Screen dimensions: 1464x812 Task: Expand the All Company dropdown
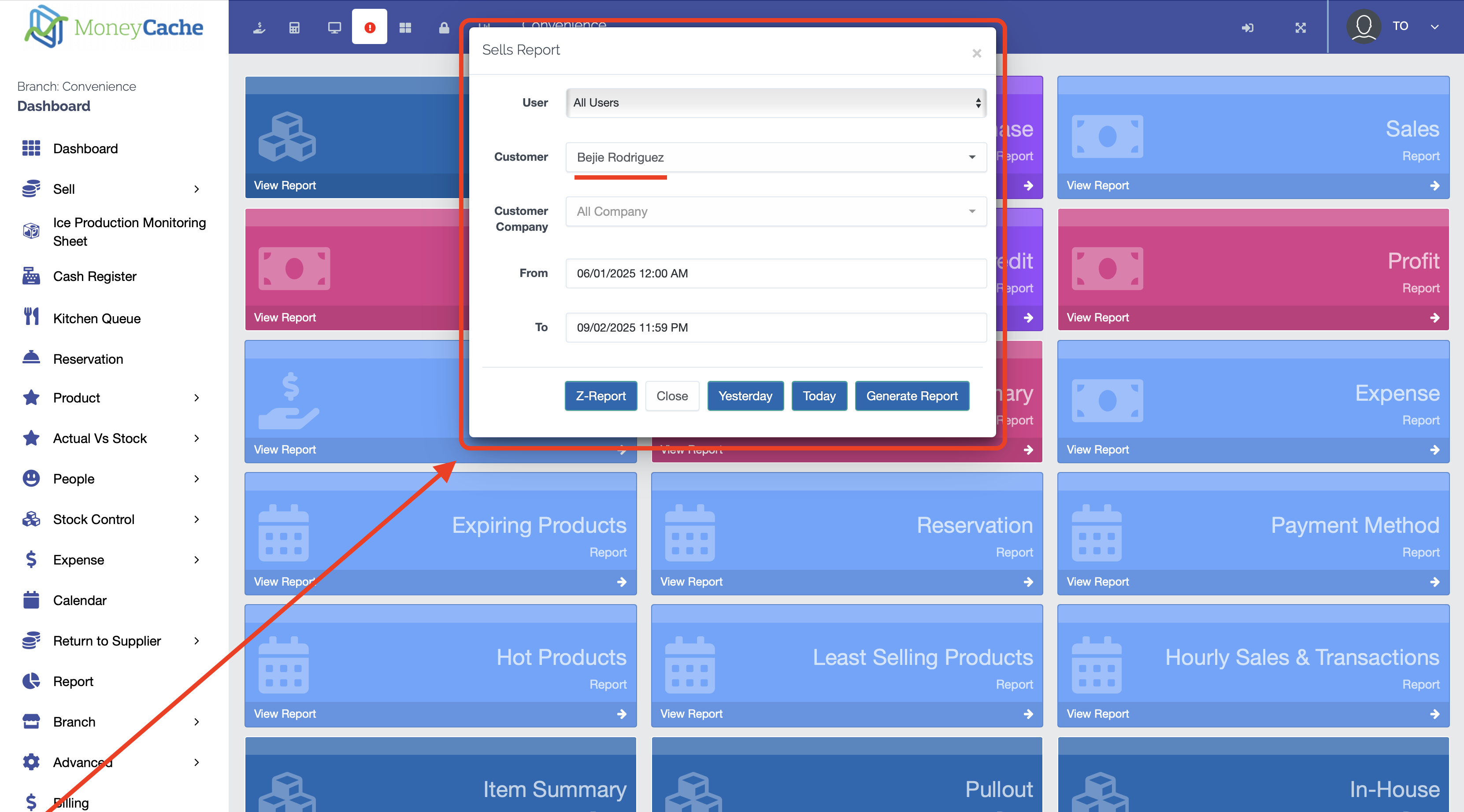coord(776,211)
